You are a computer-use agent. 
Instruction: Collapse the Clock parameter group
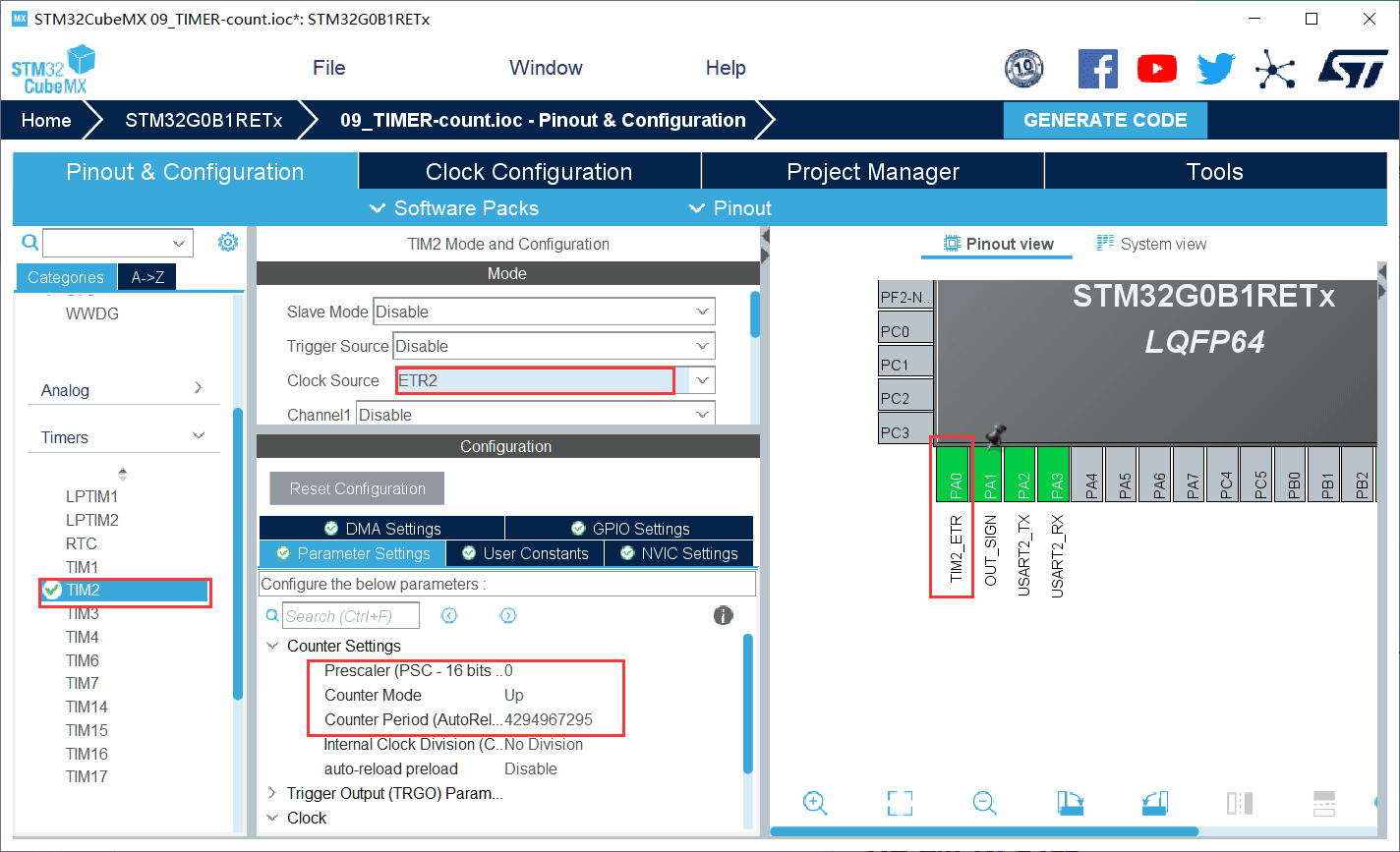coord(271,818)
